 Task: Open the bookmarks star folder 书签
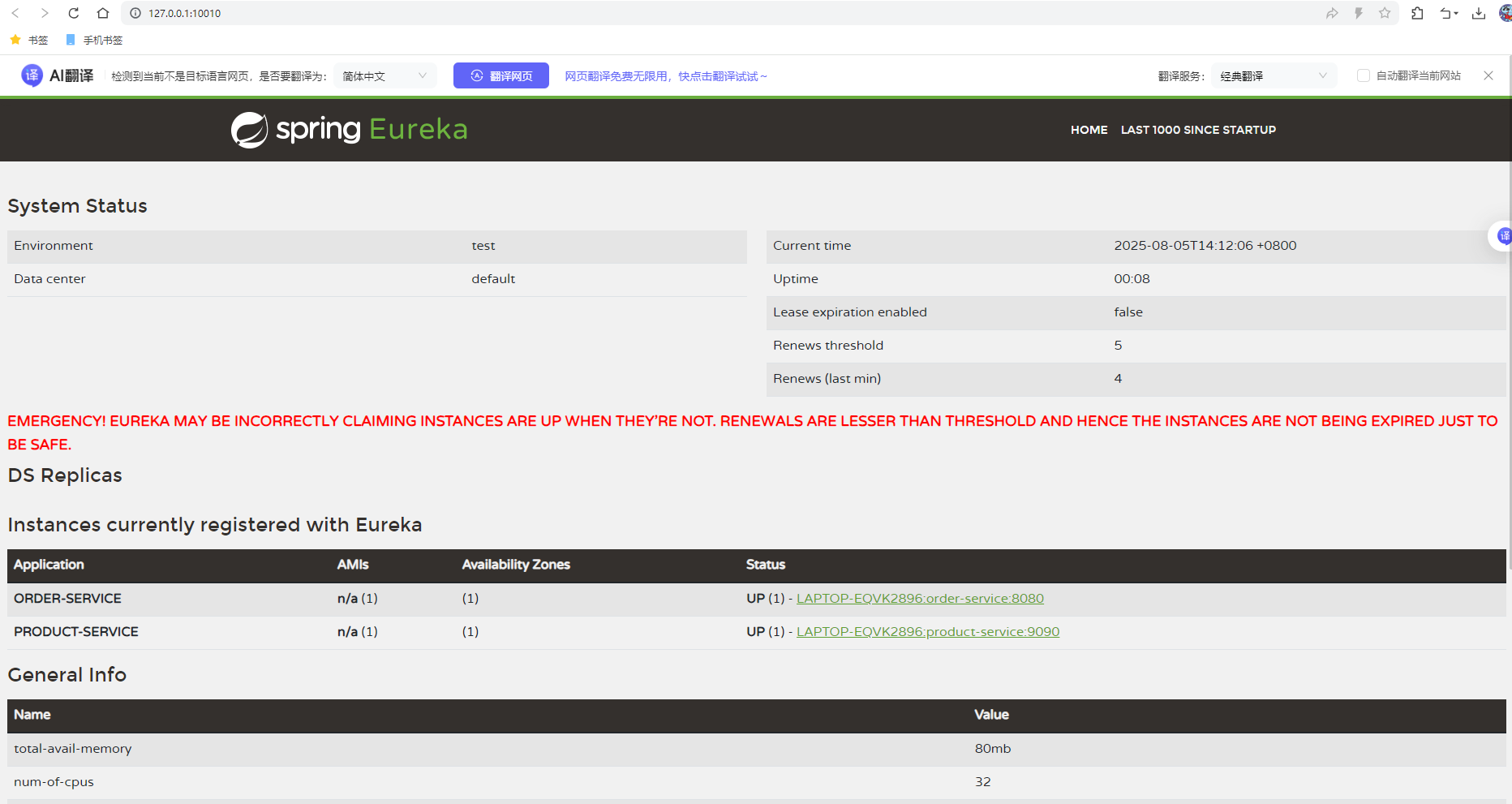(29, 40)
